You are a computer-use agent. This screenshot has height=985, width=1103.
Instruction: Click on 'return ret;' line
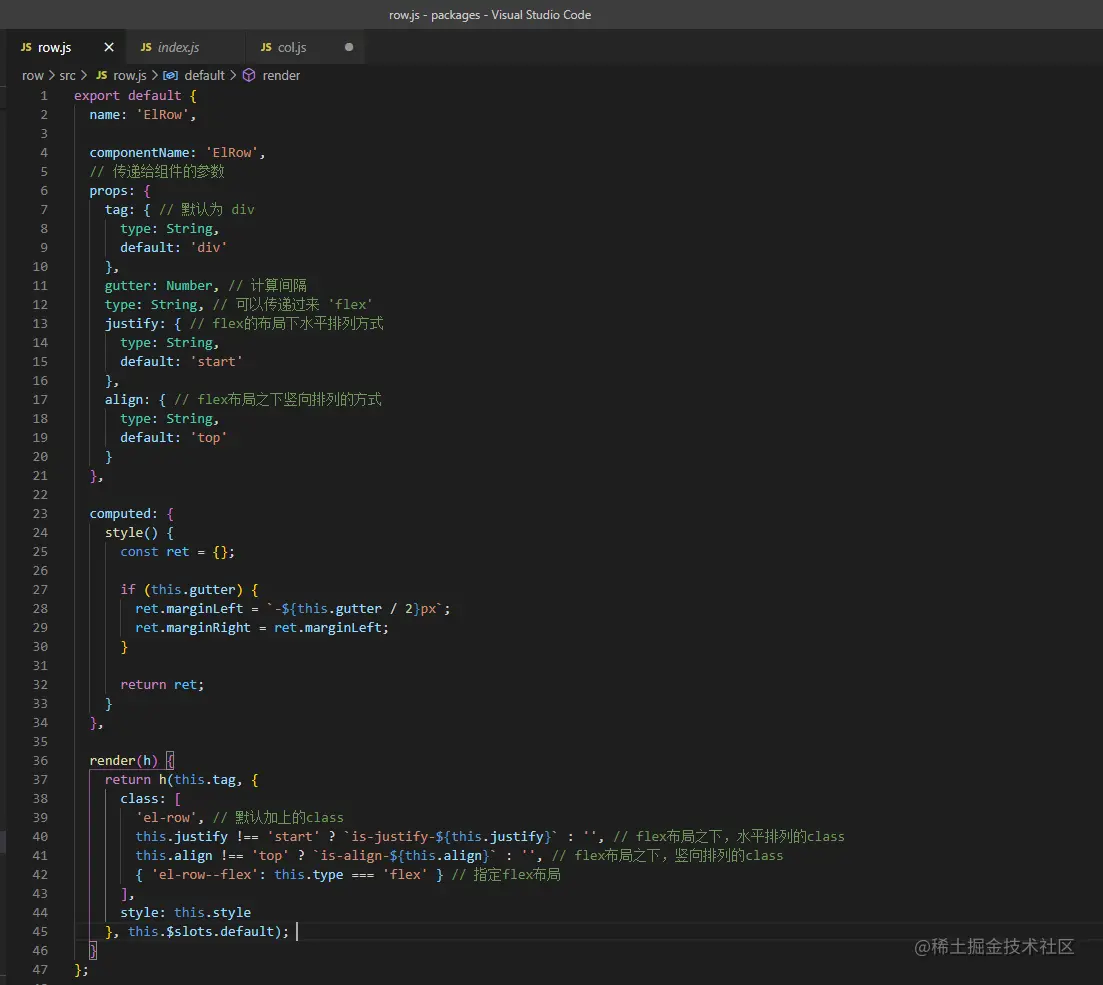162,685
